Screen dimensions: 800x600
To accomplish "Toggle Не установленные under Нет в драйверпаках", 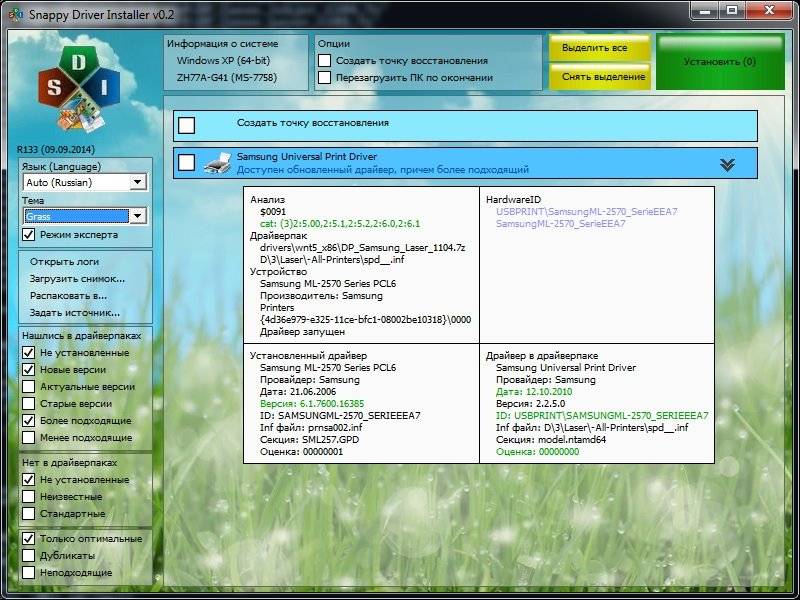I will (x=29, y=480).
